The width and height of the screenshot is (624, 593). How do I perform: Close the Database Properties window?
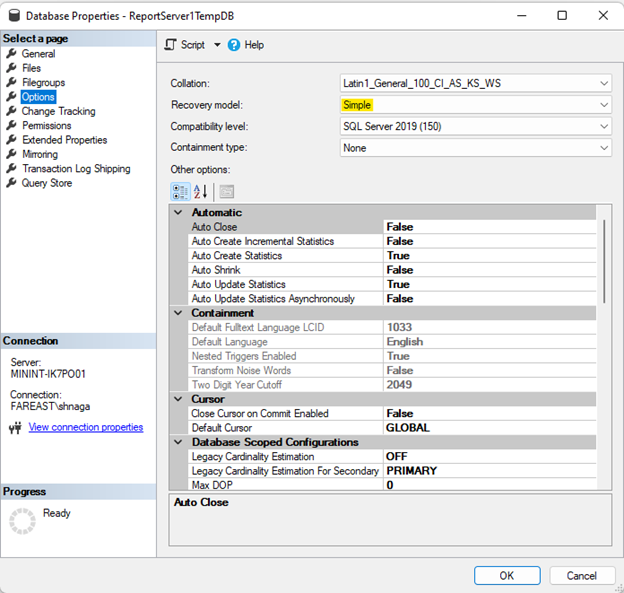(603, 16)
